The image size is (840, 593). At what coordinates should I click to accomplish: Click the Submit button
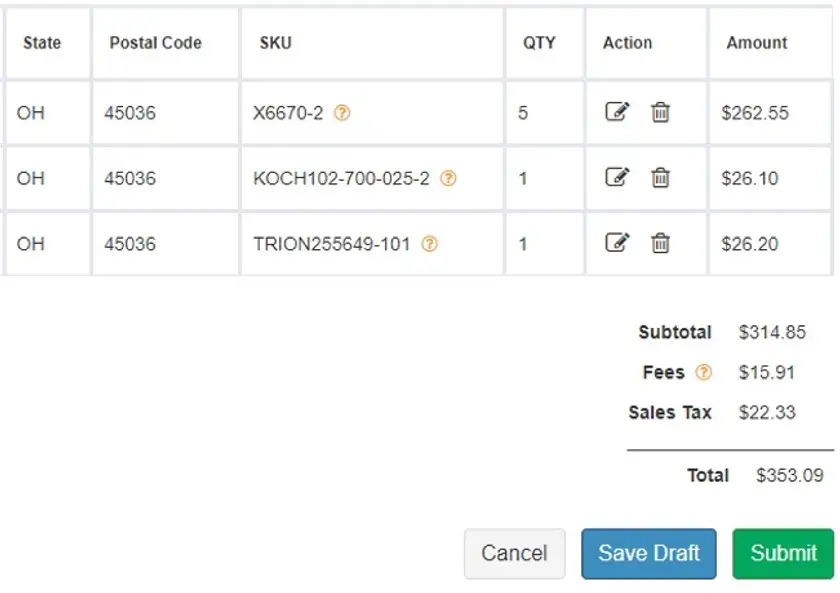(783, 553)
